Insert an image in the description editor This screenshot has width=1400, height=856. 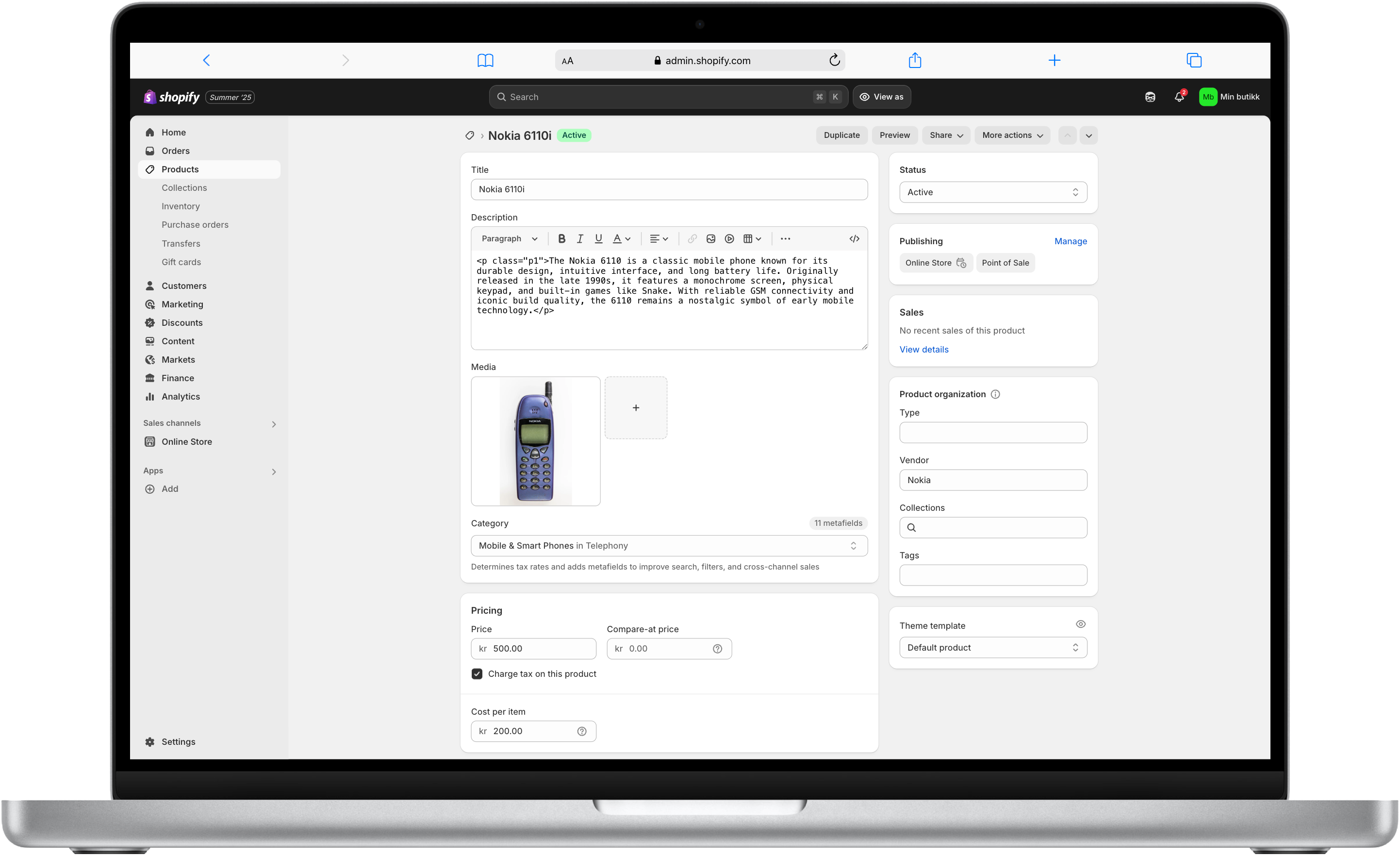click(x=711, y=238)
